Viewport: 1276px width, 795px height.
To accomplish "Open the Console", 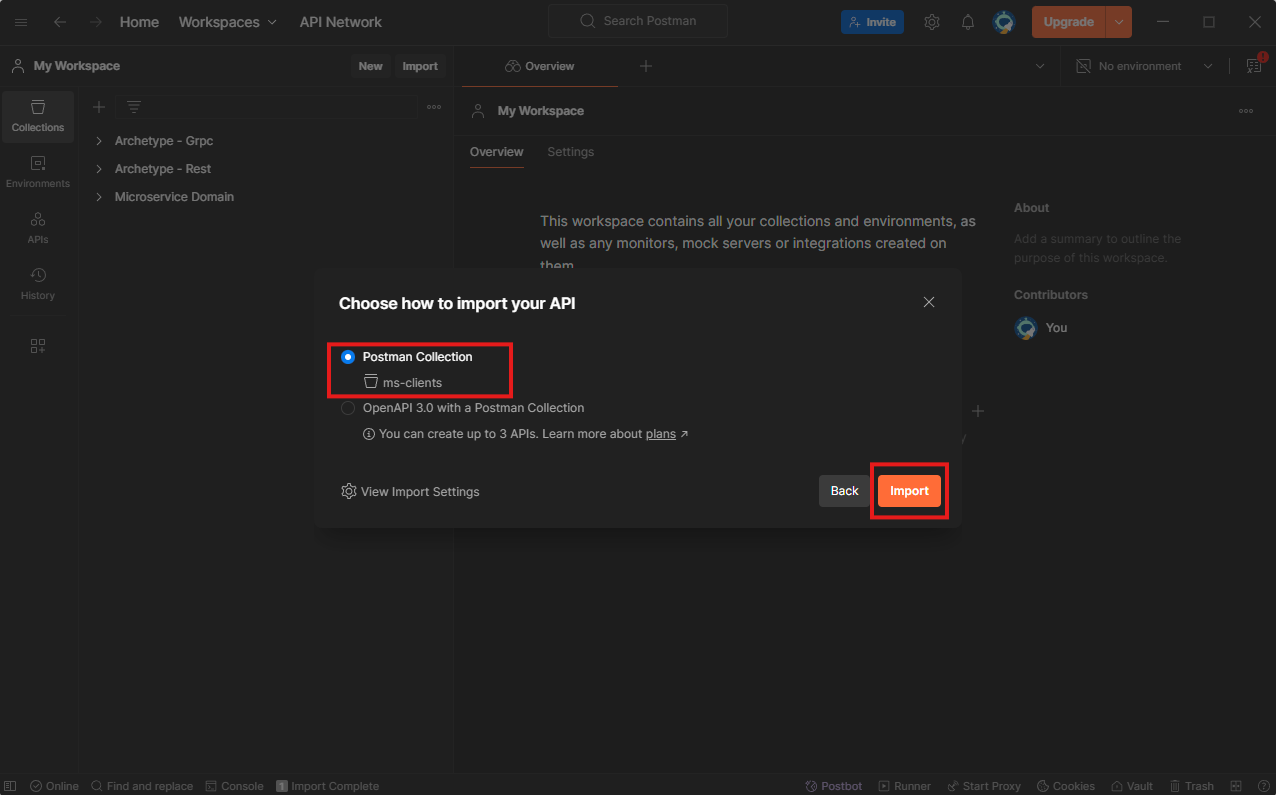I will [234, 786].
